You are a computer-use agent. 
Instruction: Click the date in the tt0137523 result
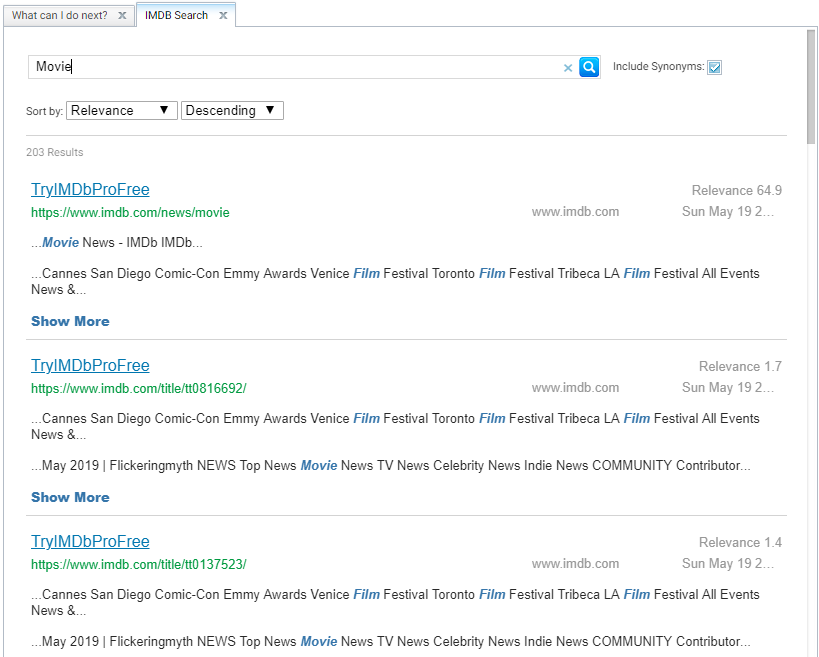728,564
